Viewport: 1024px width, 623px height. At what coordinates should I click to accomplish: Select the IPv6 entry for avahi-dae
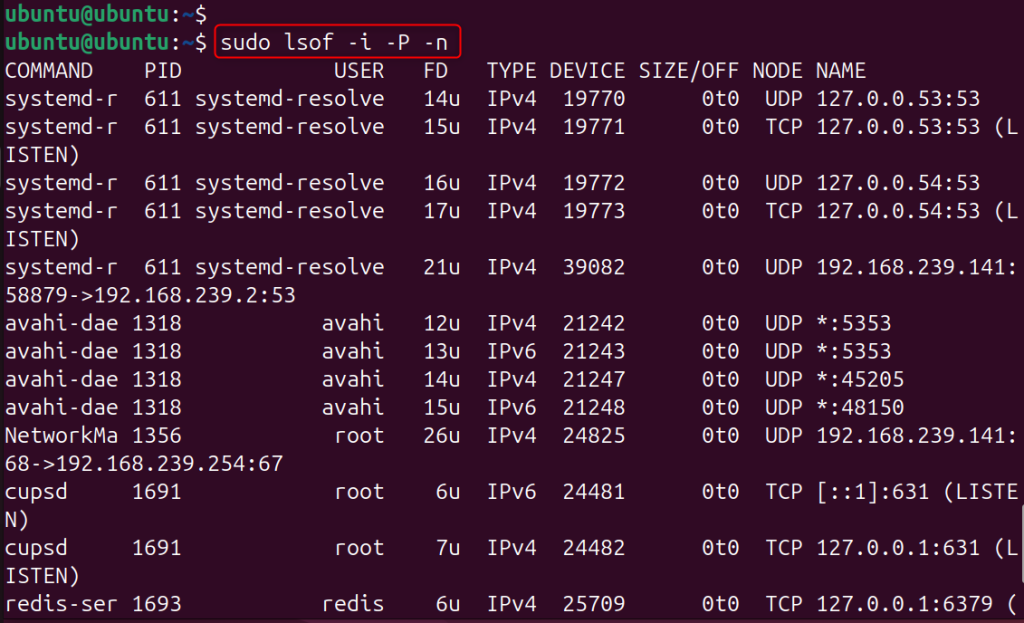[x=511, y=351]
